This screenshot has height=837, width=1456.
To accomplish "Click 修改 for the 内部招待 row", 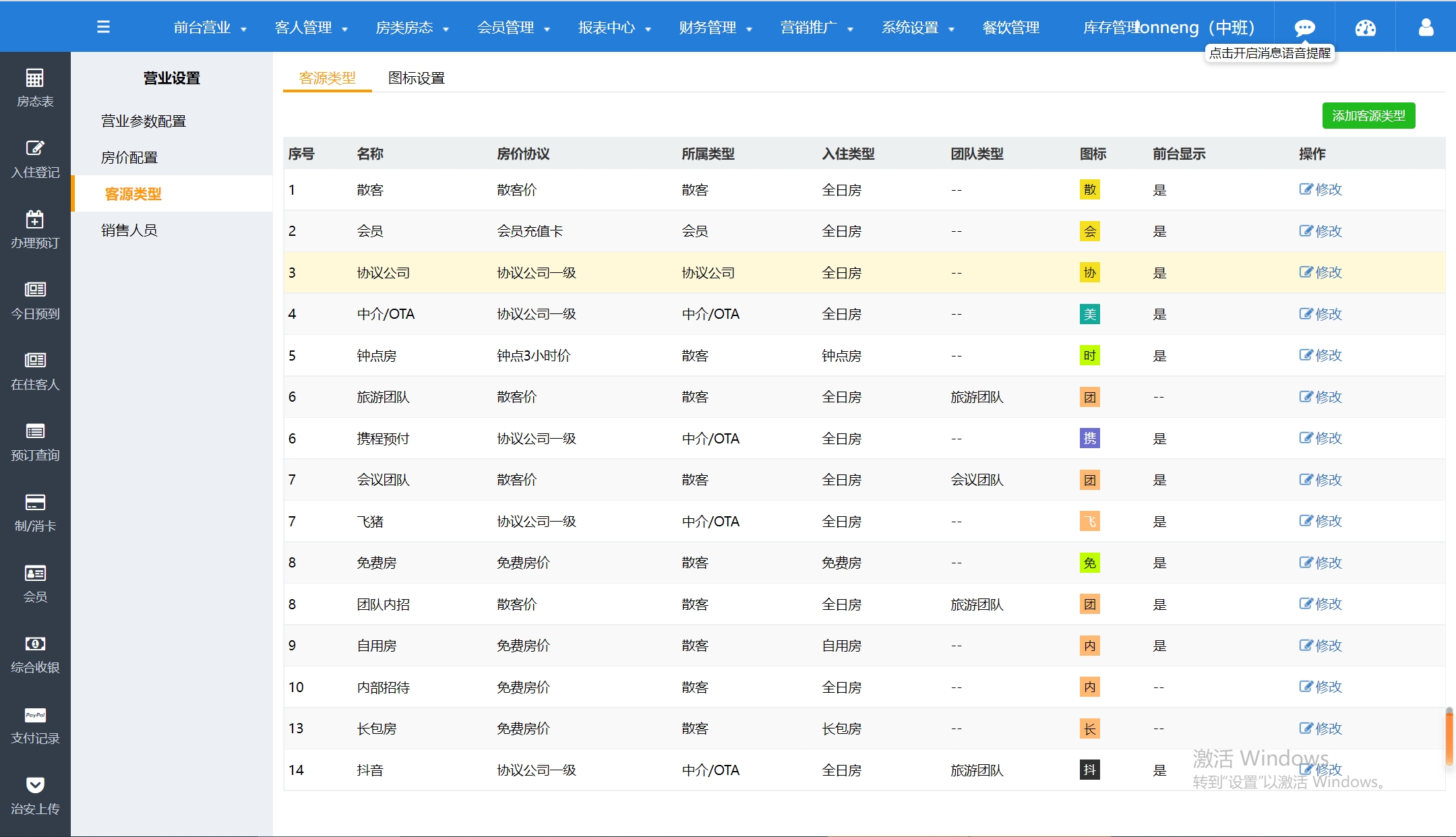I will point(1321,687).
